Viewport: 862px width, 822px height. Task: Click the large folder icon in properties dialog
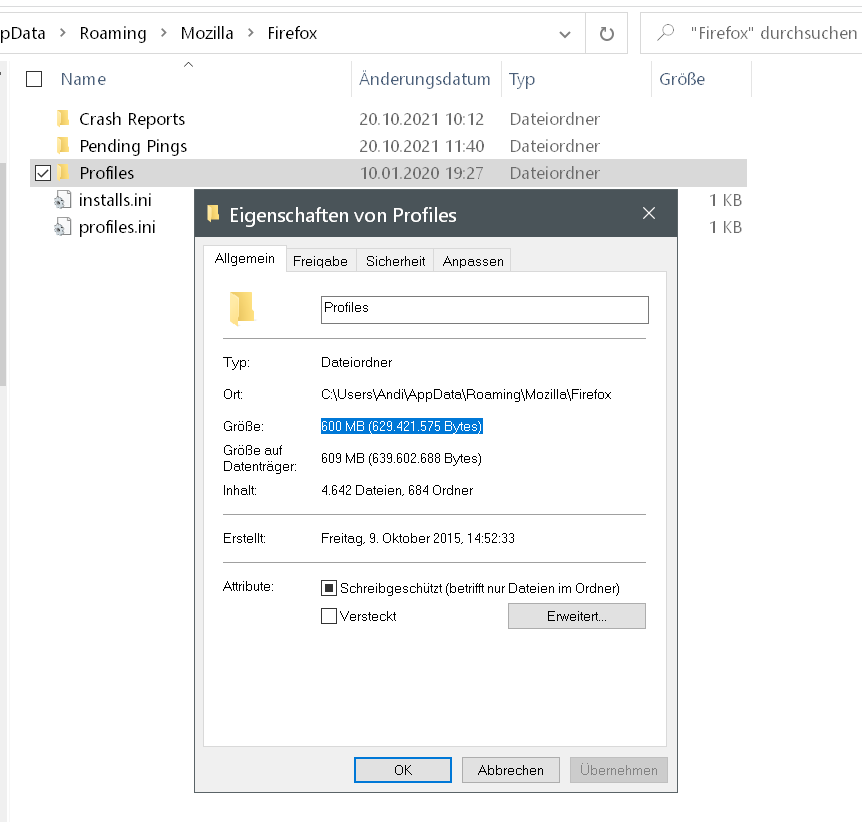point(242,309)
